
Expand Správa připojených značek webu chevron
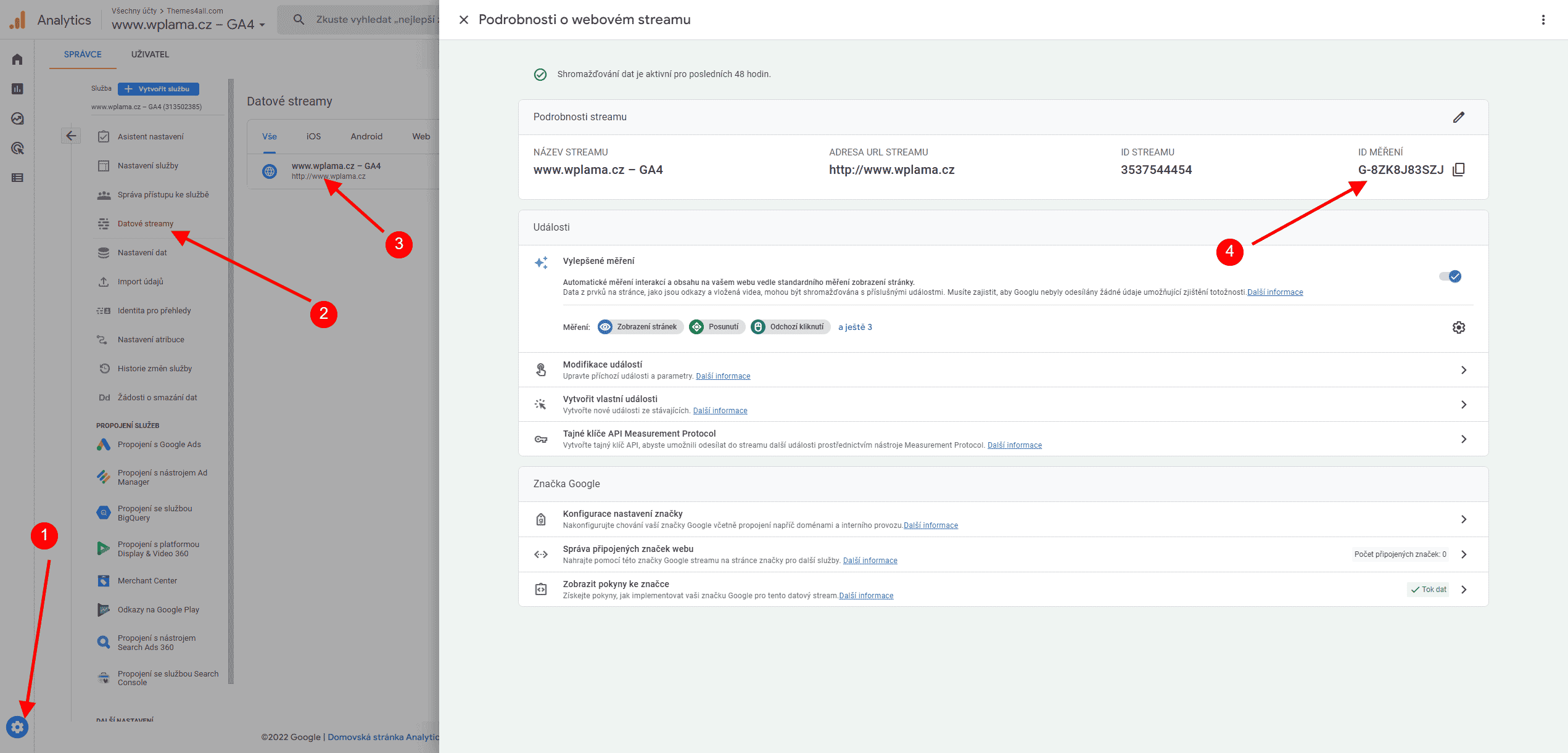click(1463, 554)
